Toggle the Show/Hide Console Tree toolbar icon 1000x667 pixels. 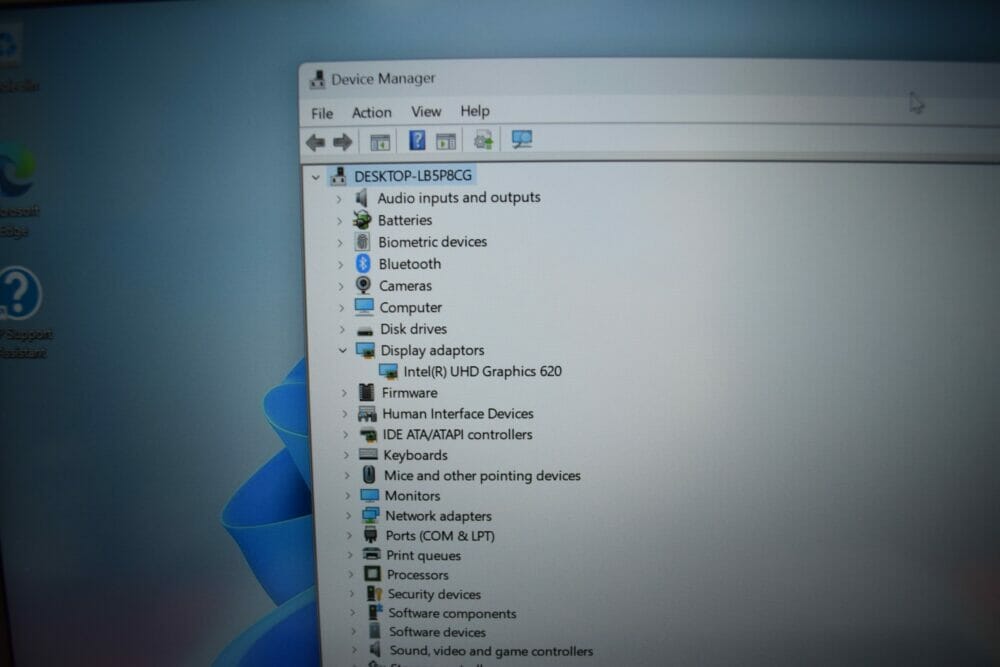380,142
